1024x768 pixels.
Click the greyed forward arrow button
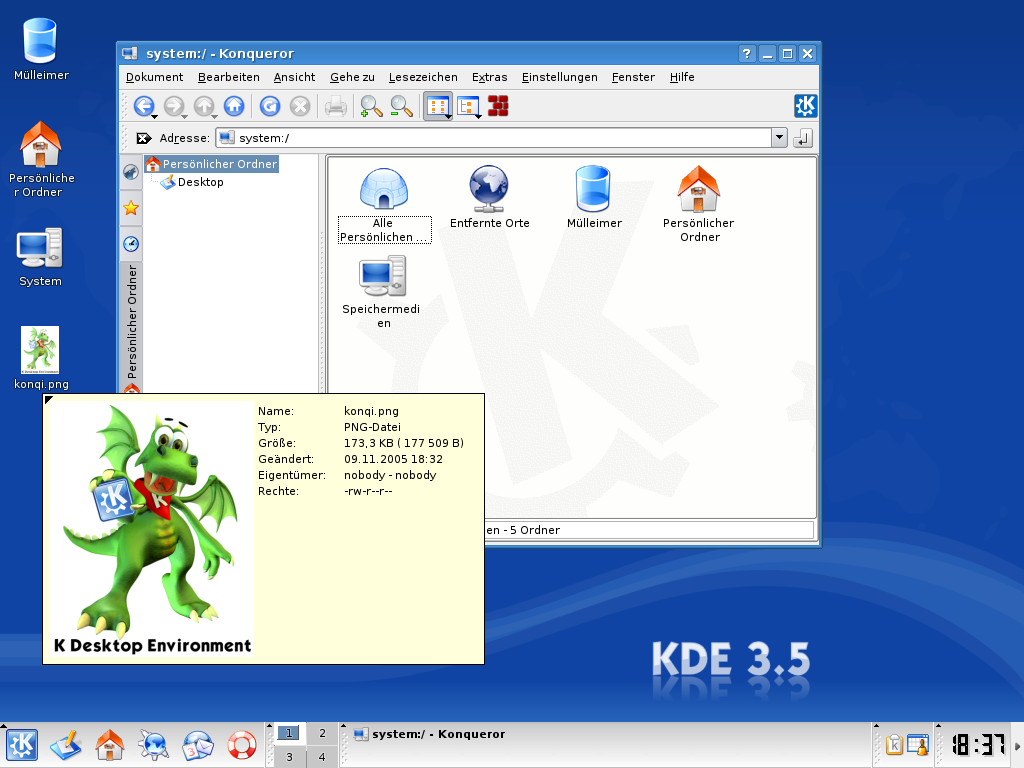point(174,106)
